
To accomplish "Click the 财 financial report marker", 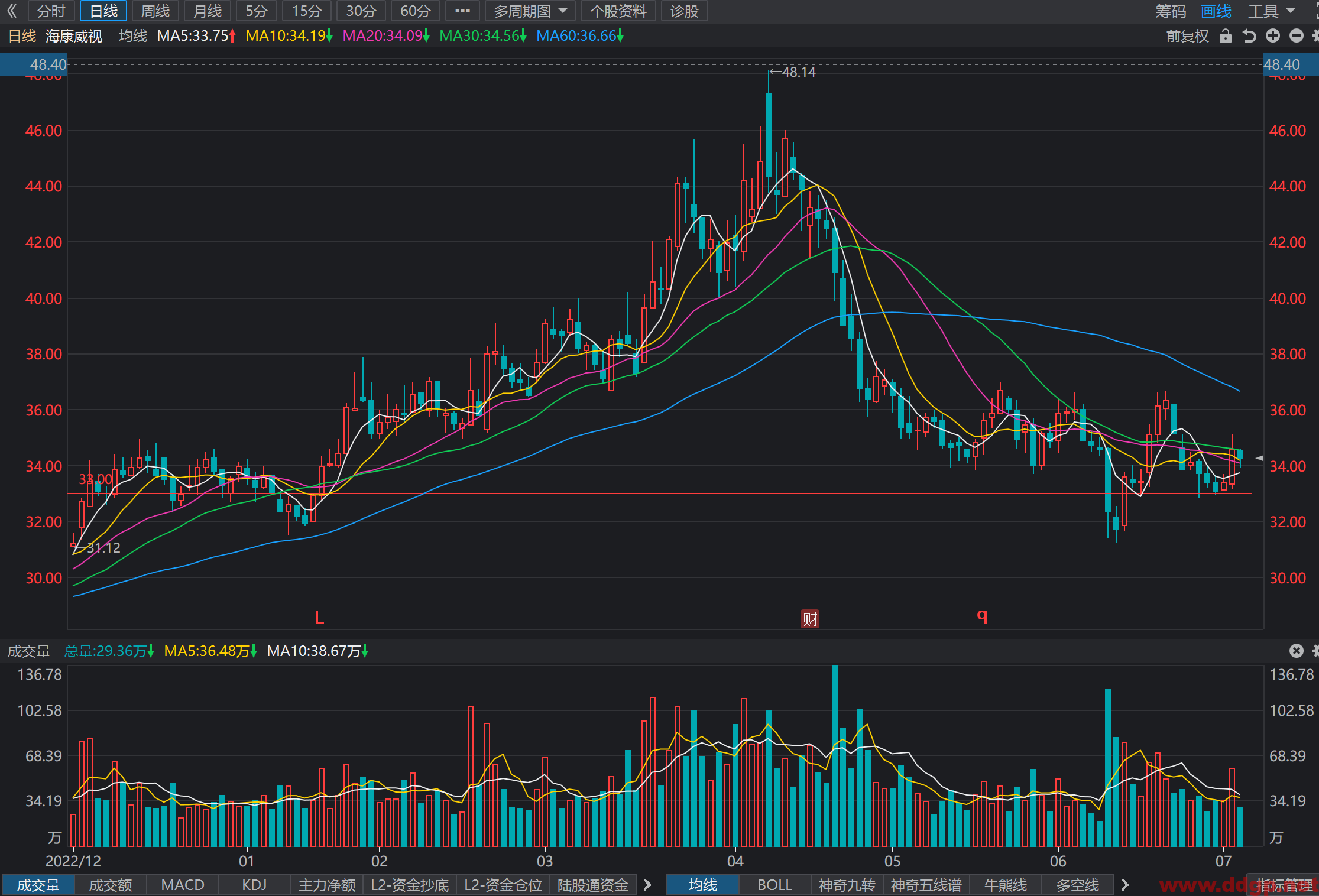I will tap(810, 619).
